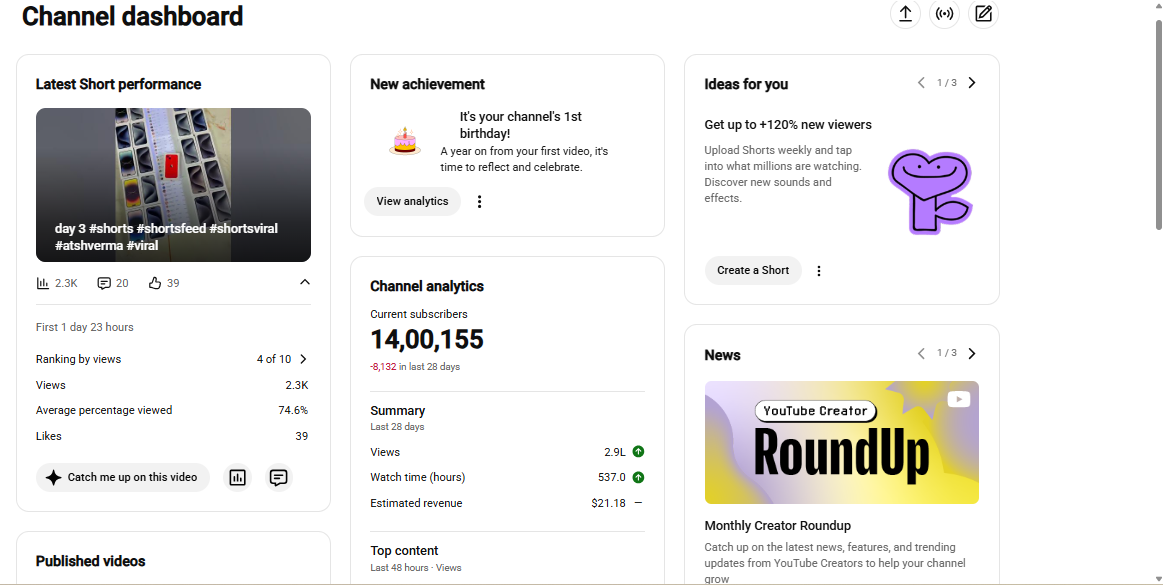Open the New achievement more options menu
Screen dimensions: 1163x585
tap(479, 202)
